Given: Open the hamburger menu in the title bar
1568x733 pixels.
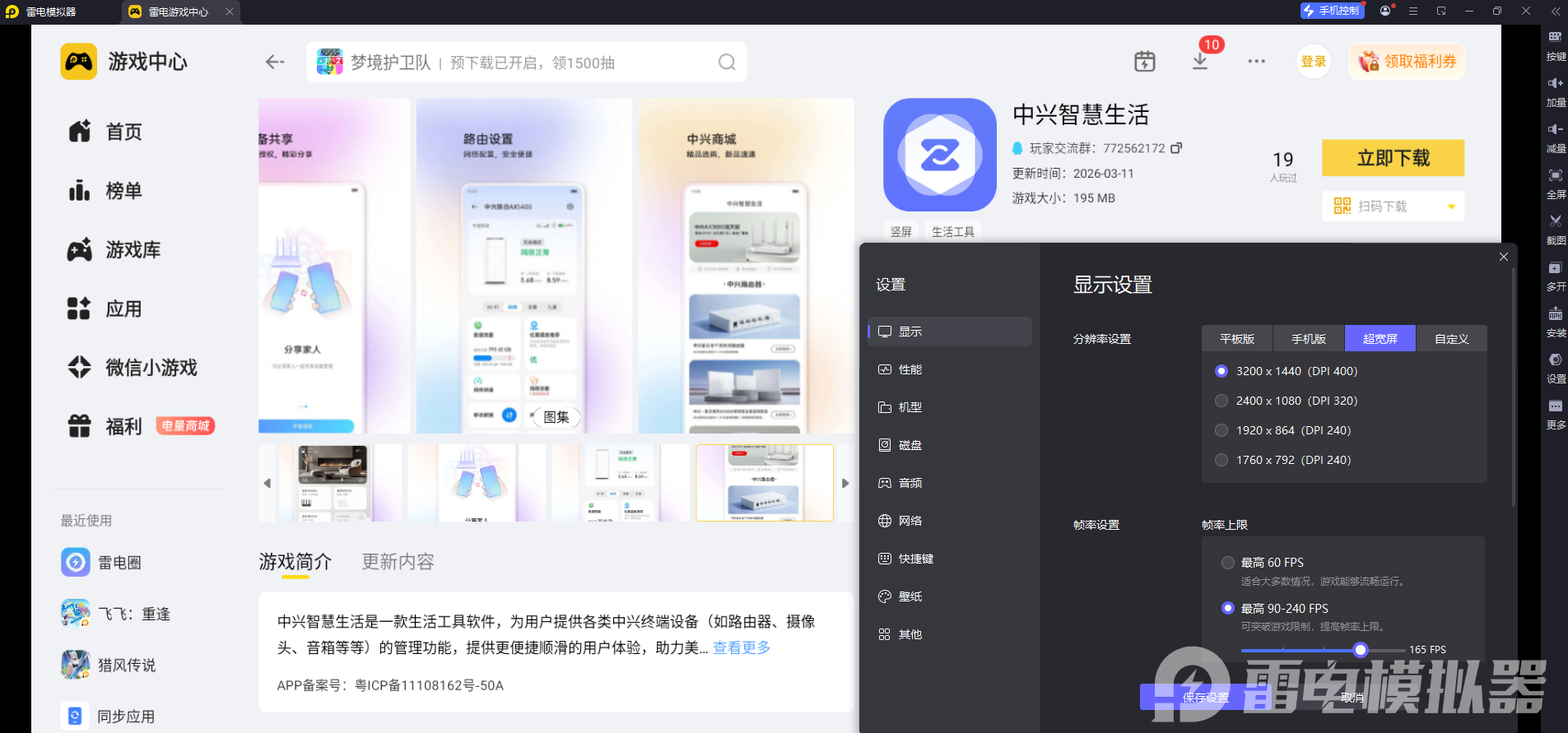Looking at the screenshot, I should (x=1413, y=11).
